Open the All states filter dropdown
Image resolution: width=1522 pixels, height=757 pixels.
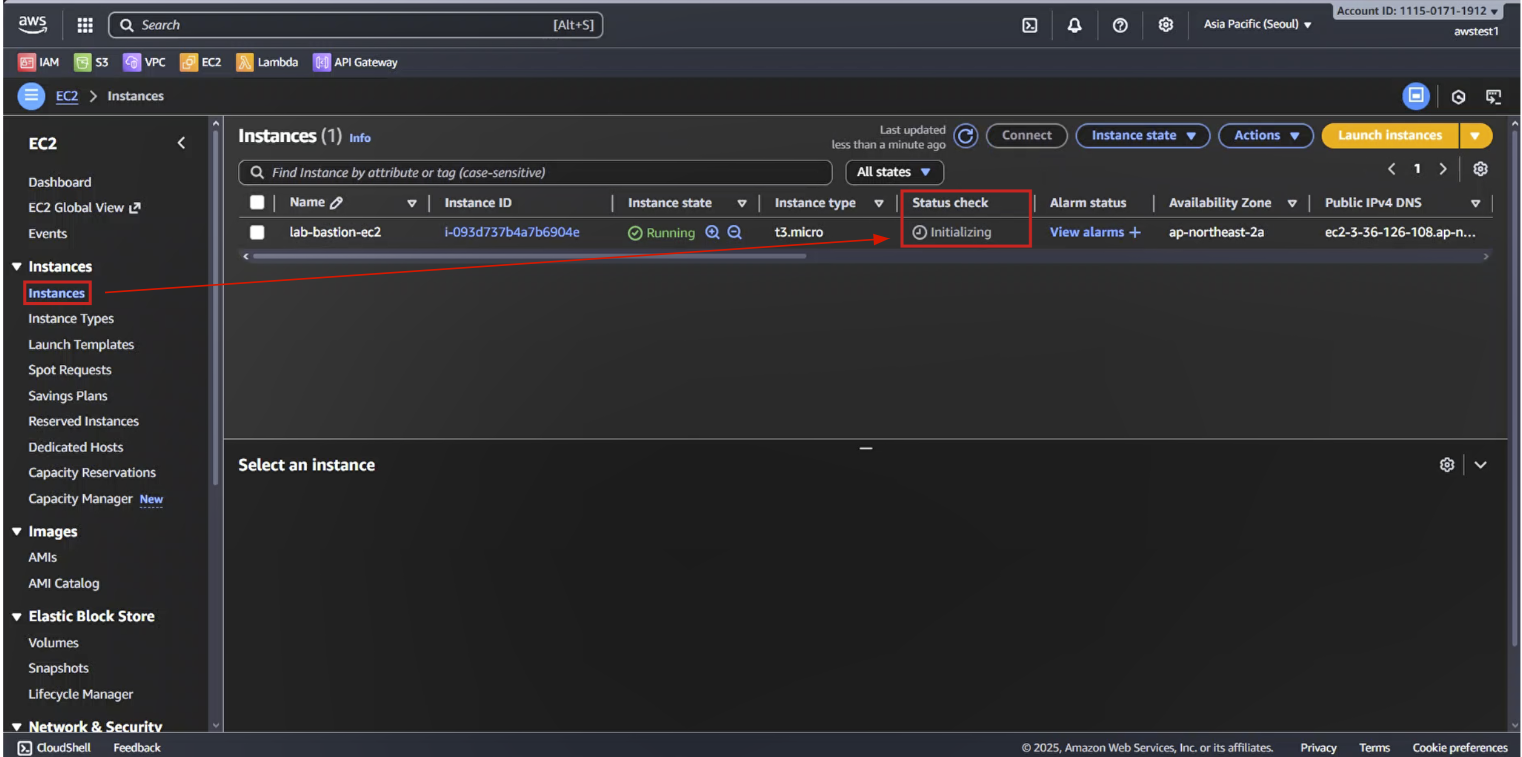pyautogui.click(x=894, y=172)
